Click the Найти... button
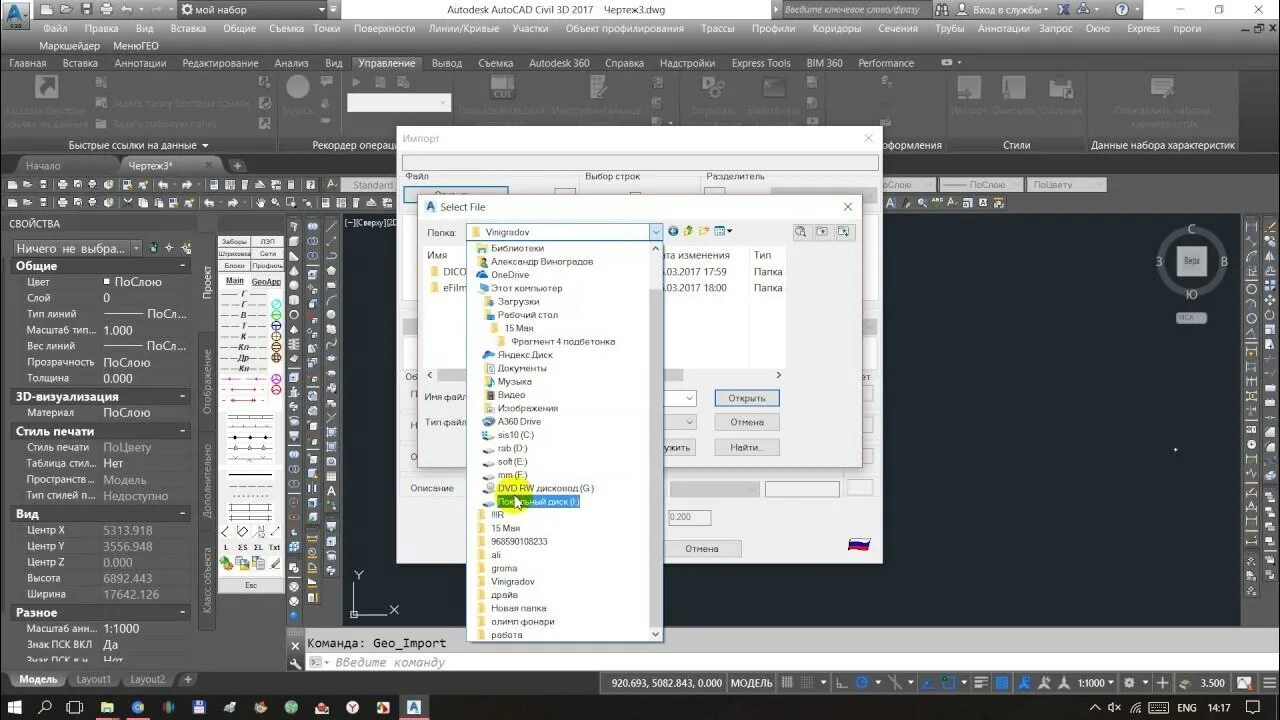 click(x=747, y=447)
